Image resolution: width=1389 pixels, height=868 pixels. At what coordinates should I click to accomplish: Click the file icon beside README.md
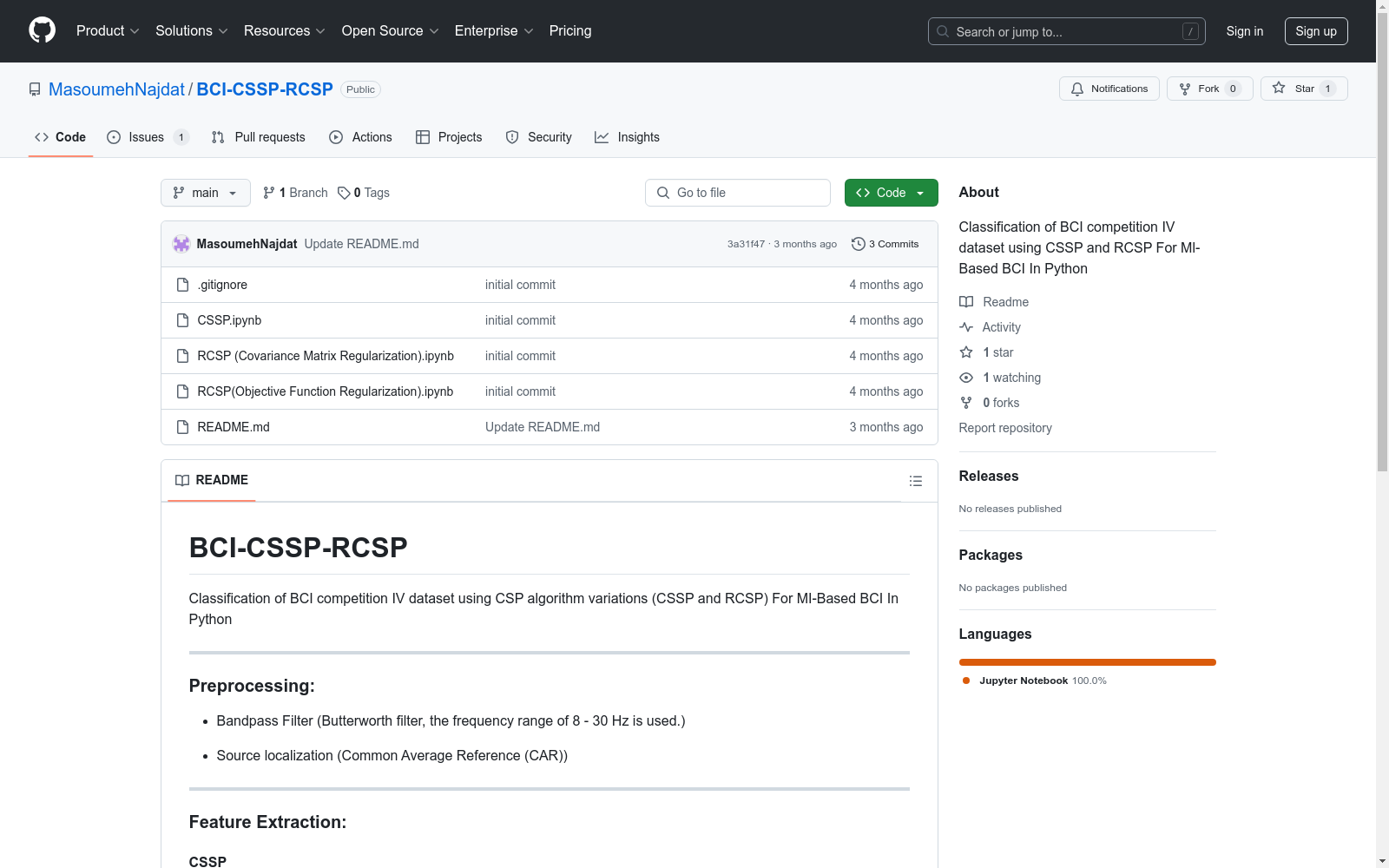[x=182, y=427]
